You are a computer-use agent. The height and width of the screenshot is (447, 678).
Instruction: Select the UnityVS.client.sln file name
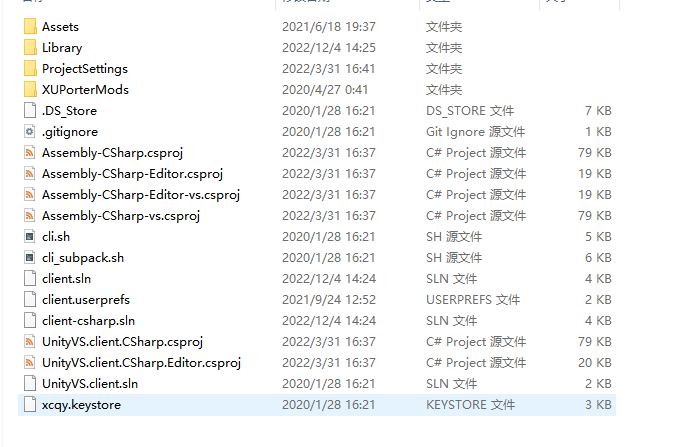tap(90, 384)
